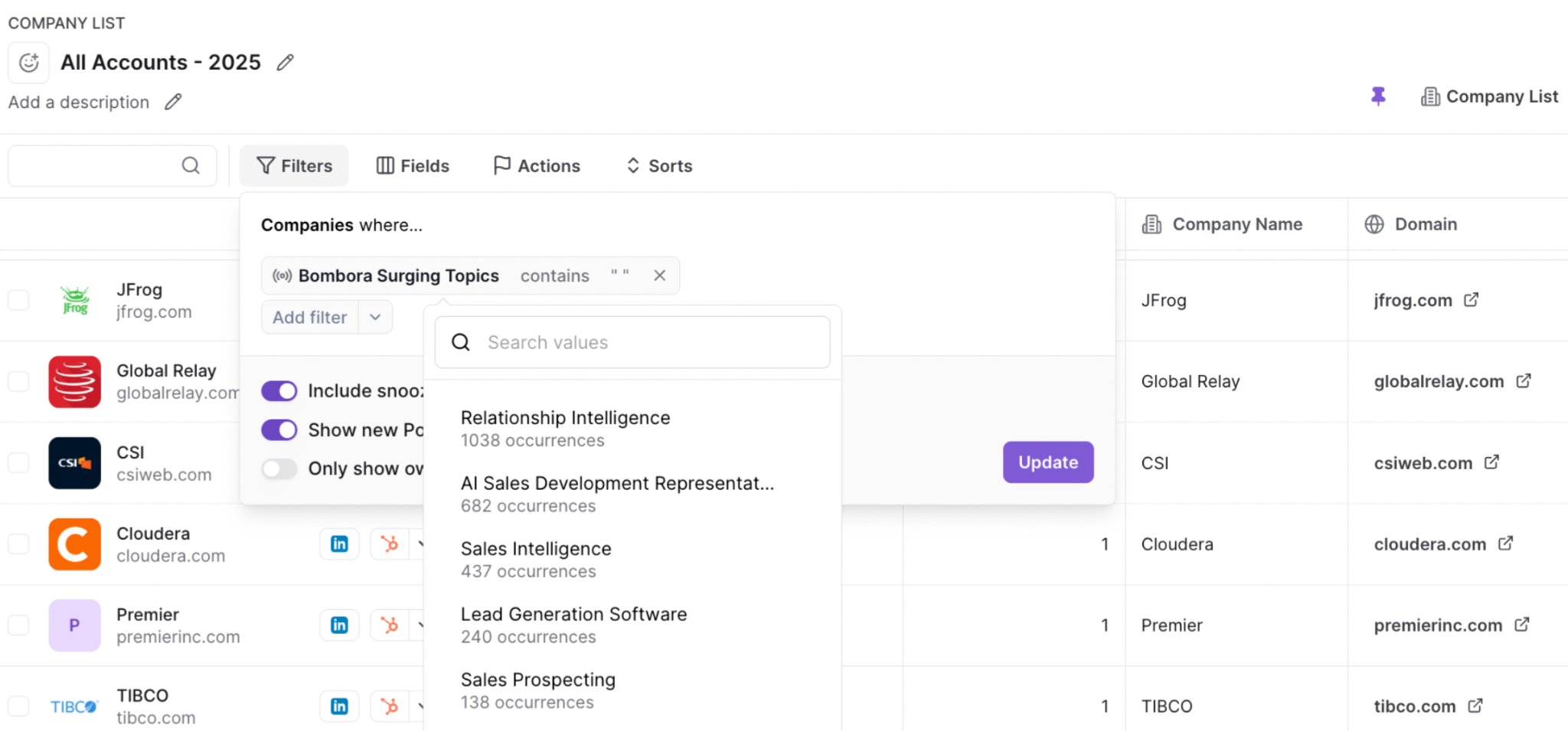Open the CSI company logo
The height and width of the screenshot is (731, 1568).
[75, 463]
